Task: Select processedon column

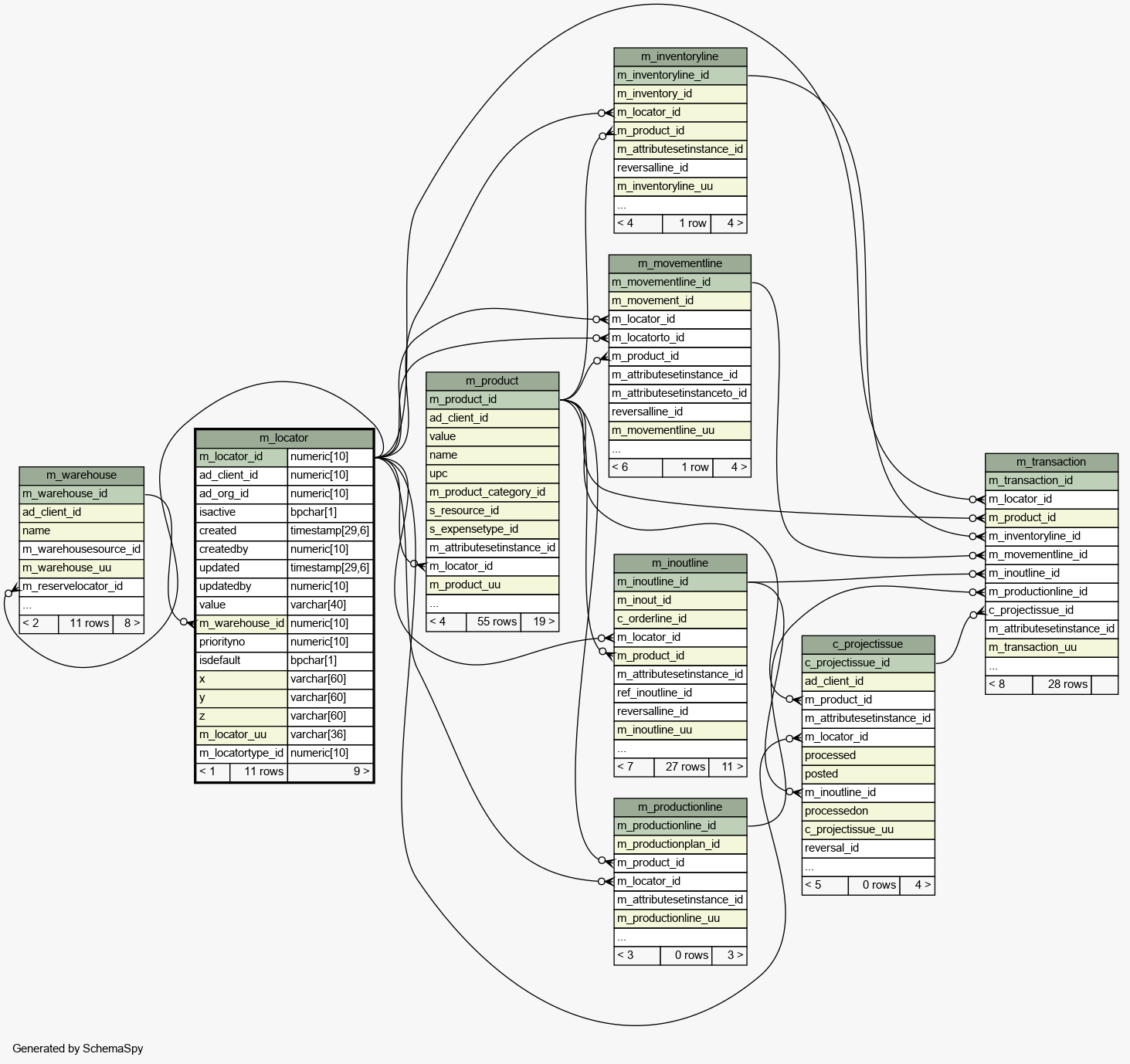Action: [x=868, y=811]
